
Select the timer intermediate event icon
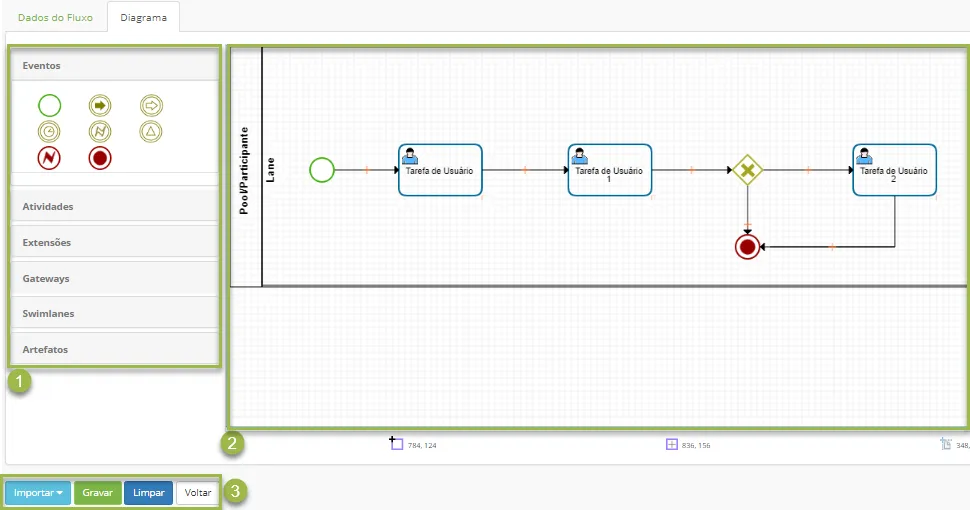[x=49, y=131]
